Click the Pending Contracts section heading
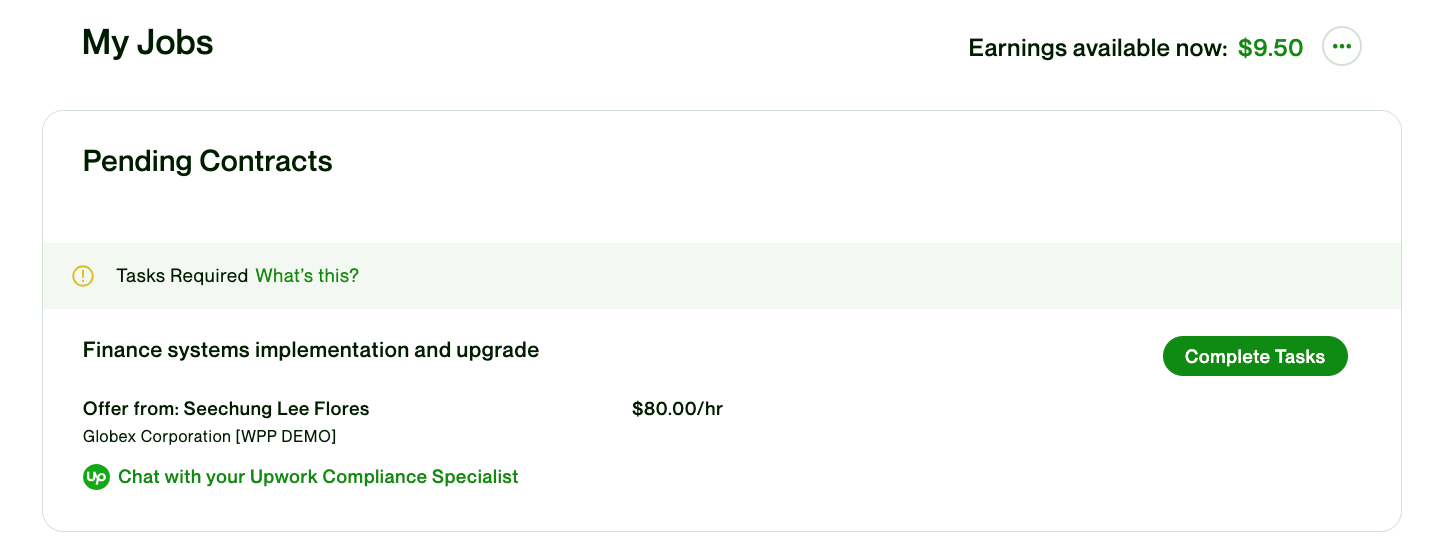Screen dimensions: 1436x554 (207, 161)
